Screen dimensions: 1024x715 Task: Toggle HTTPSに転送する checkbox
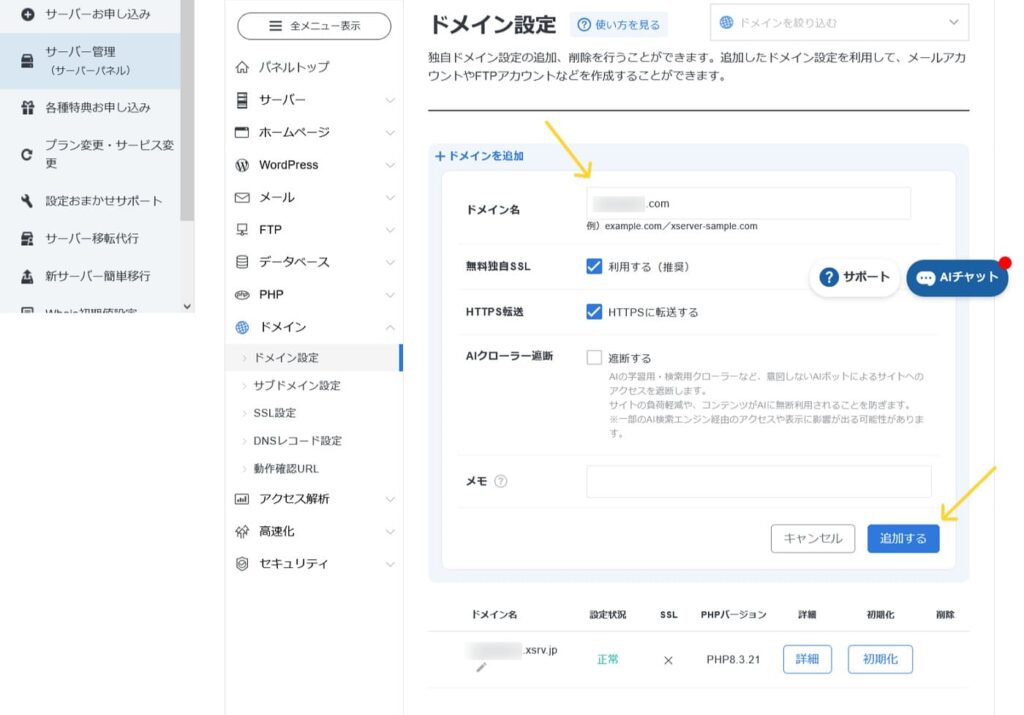[x=594, y=311]
